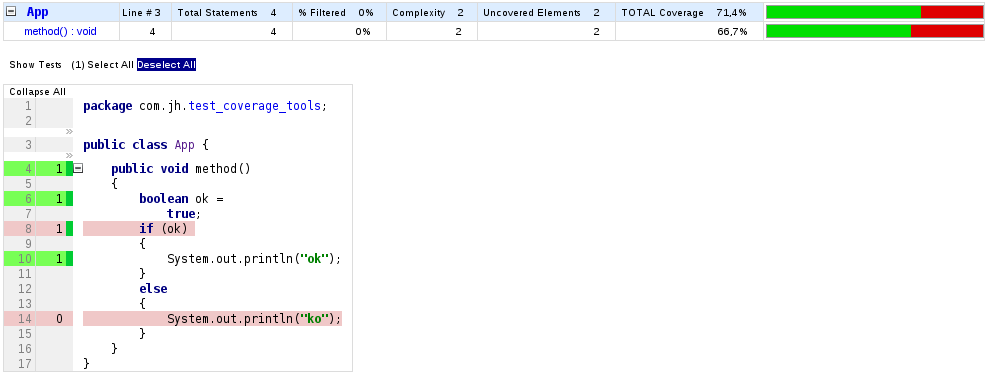Screen dimensions: 989x377
Task: Open the method() : void link
Action: coord(60,31)
